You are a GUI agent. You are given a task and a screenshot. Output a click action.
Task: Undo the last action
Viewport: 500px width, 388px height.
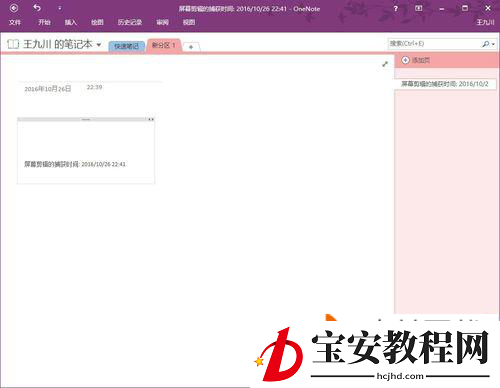point(37,8)
